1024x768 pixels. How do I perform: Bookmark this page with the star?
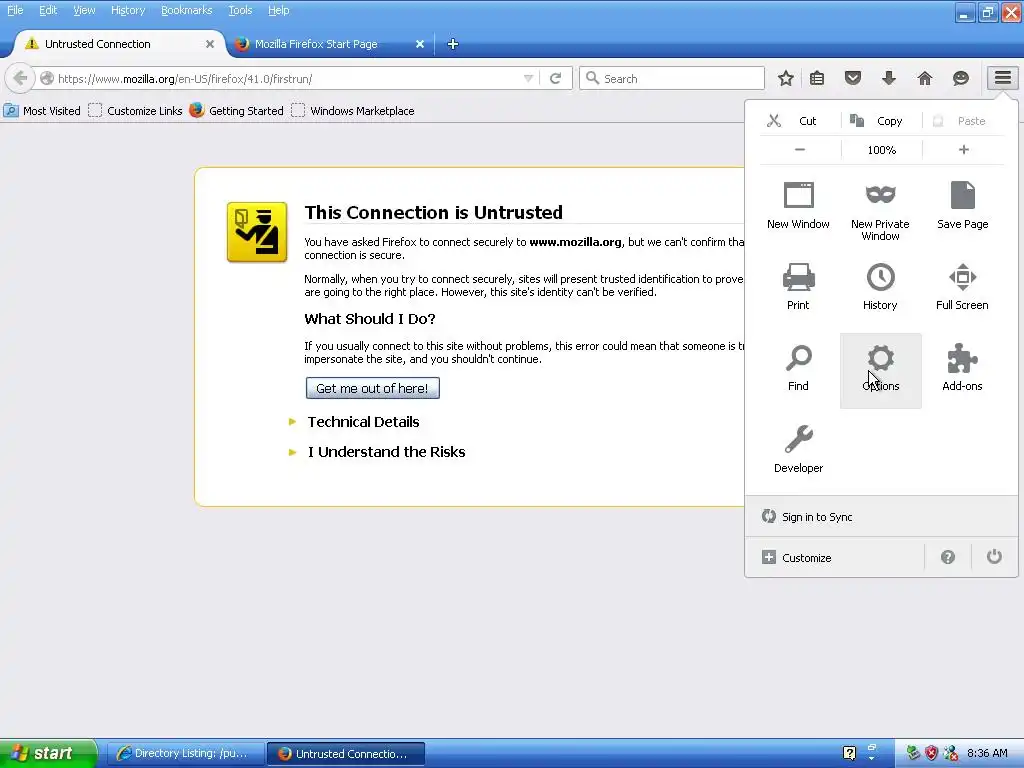click(x=786, y=78)
